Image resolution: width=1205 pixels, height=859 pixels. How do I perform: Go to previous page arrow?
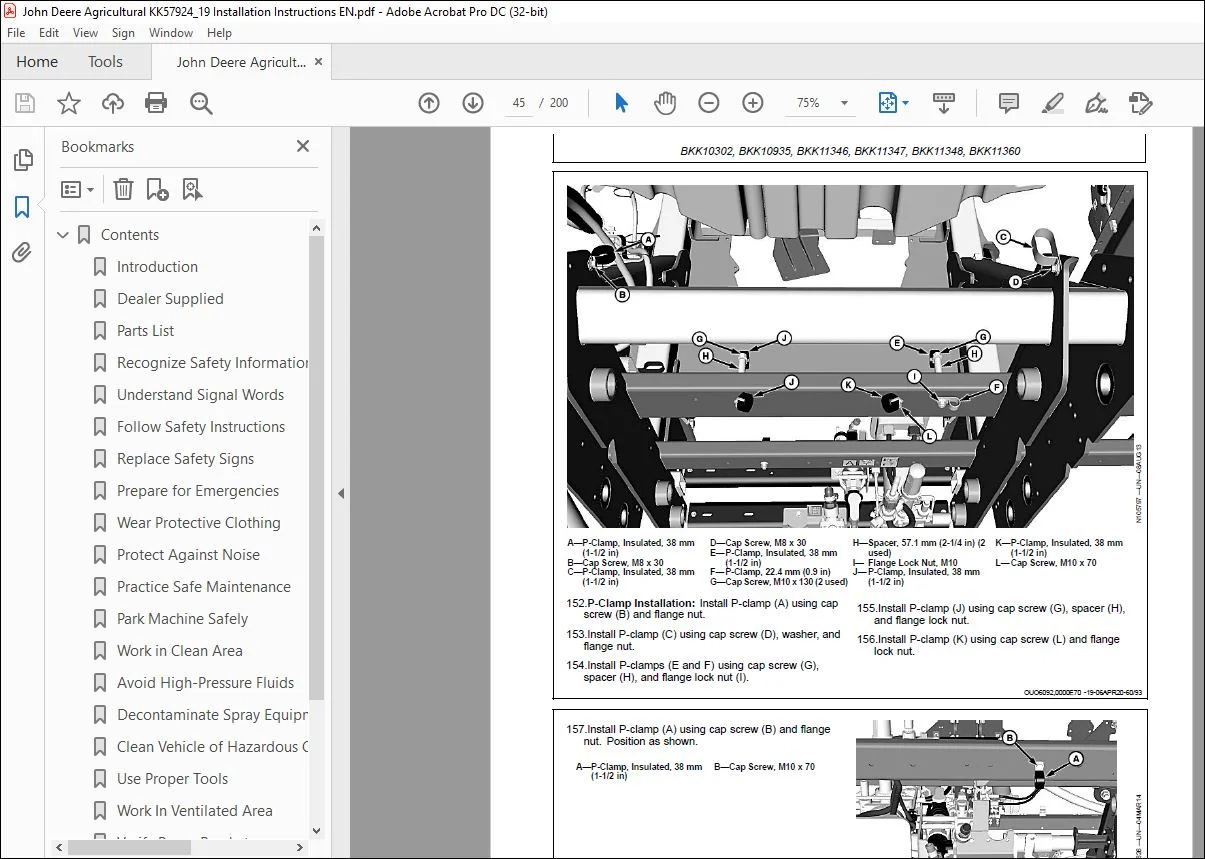click(x=429, y=103)
